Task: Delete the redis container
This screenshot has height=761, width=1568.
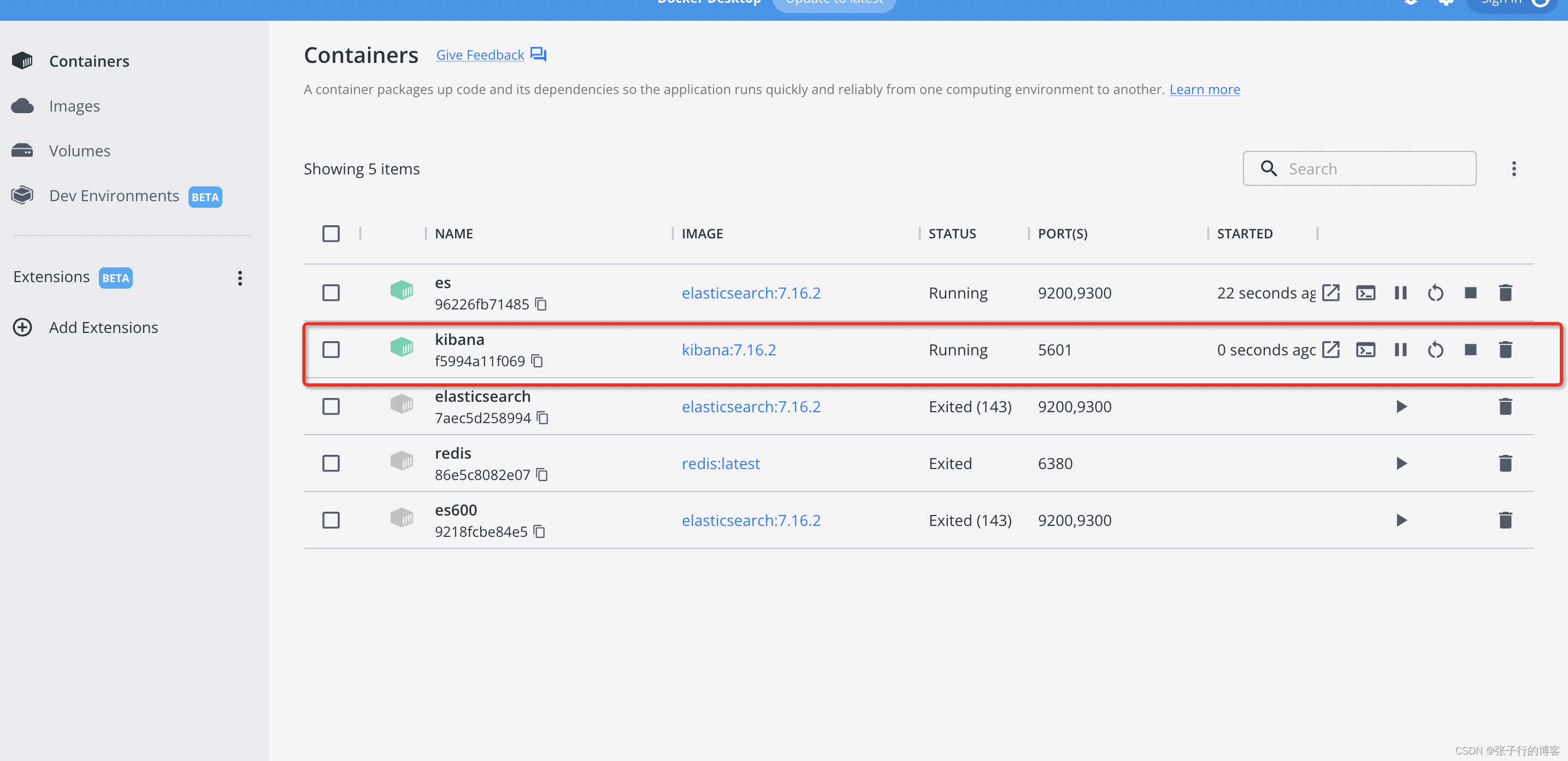Action: (x=1505, y=463)
